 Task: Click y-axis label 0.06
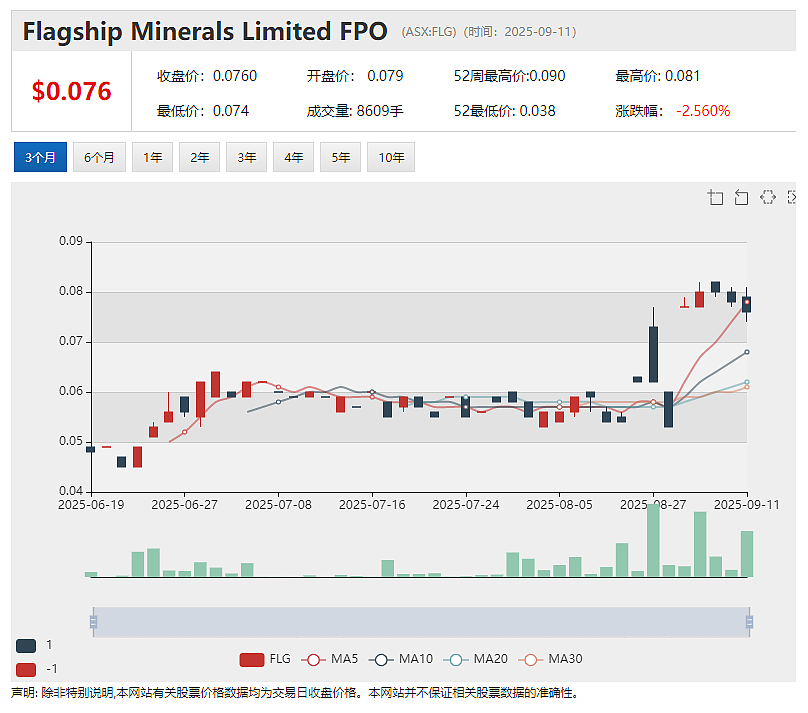tap(71, 391)
